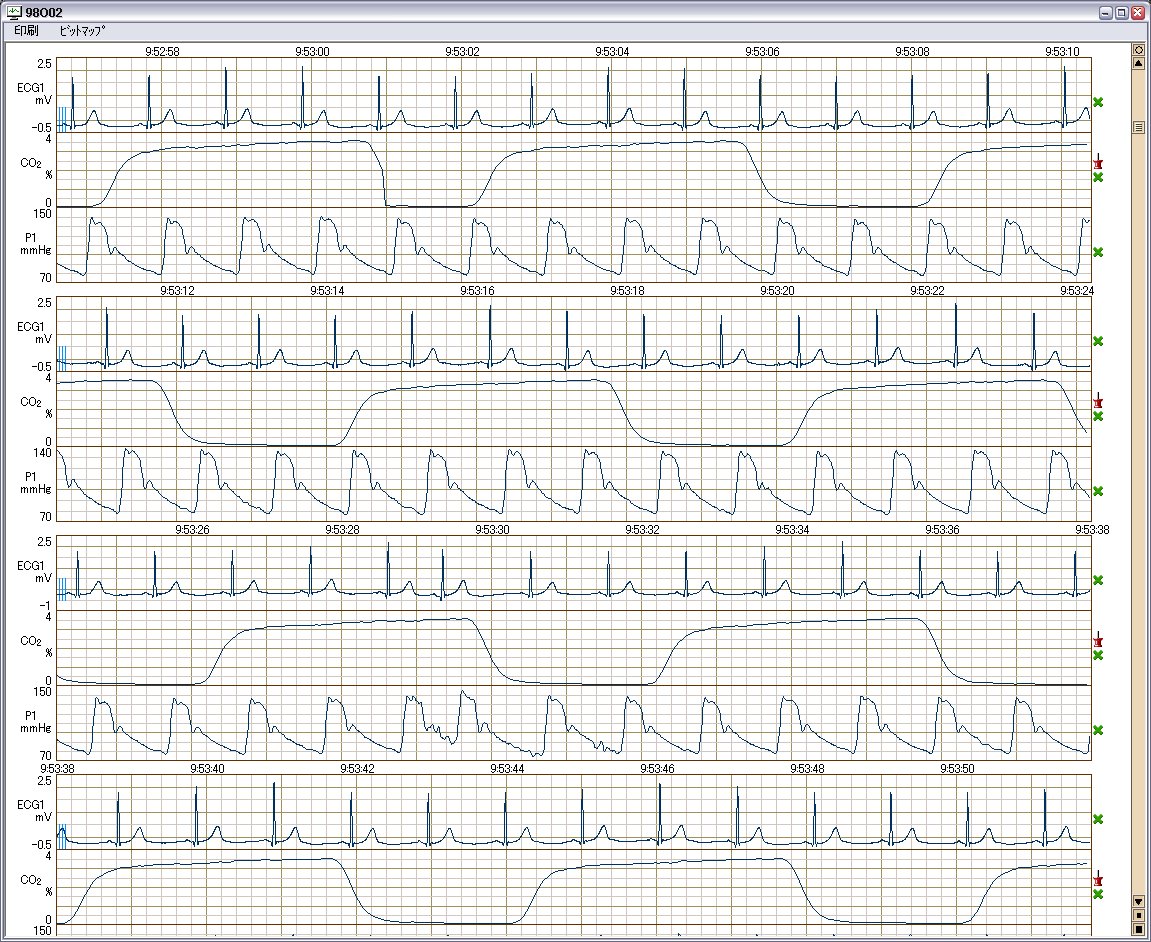Viewport: 1151px width, 942px height.
Task: Toggle green X on third-row ECG1 trace
Action: pyautogui.click(x=1098, y=580)
